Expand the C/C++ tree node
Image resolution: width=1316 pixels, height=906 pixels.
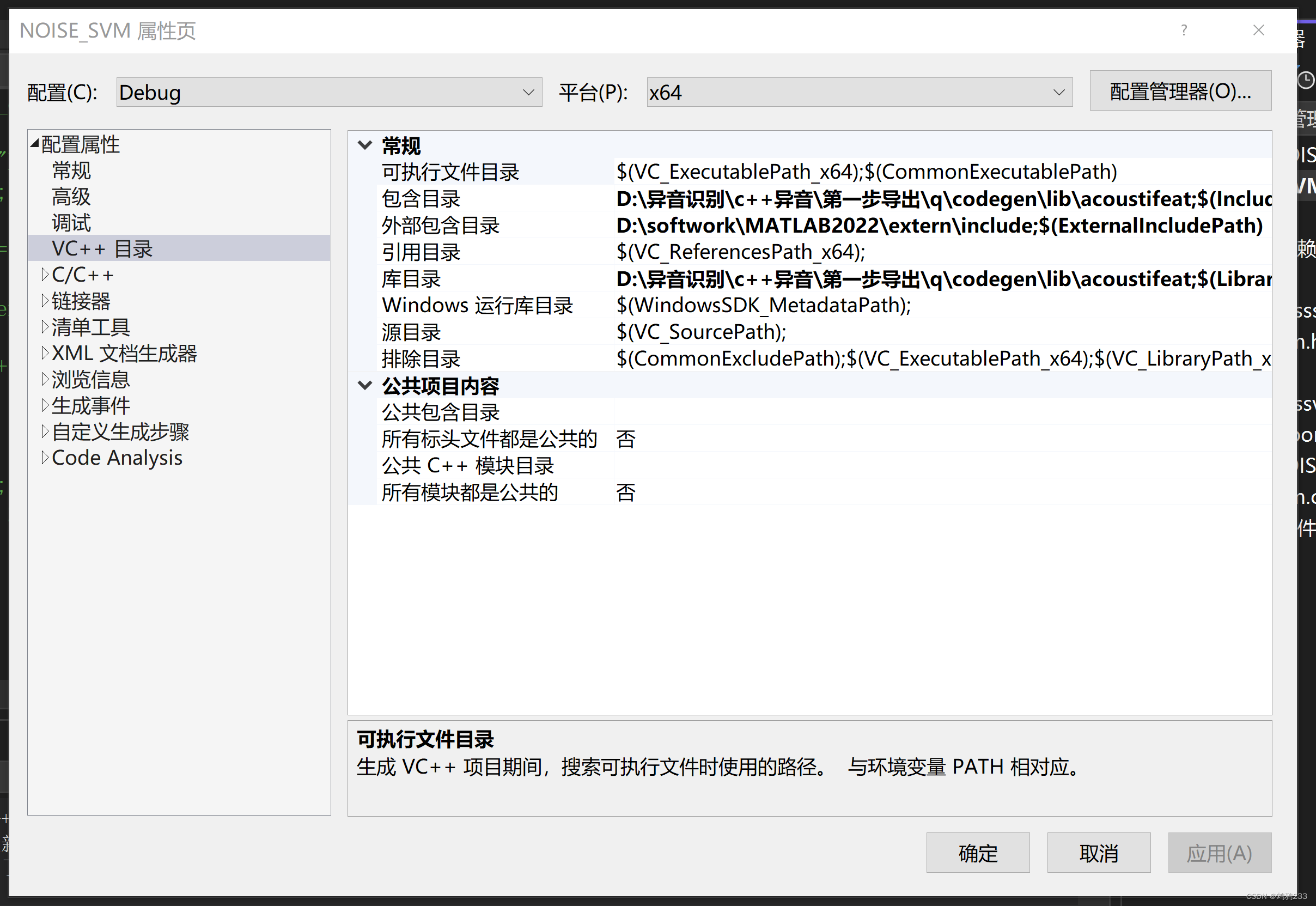[45, 275]
